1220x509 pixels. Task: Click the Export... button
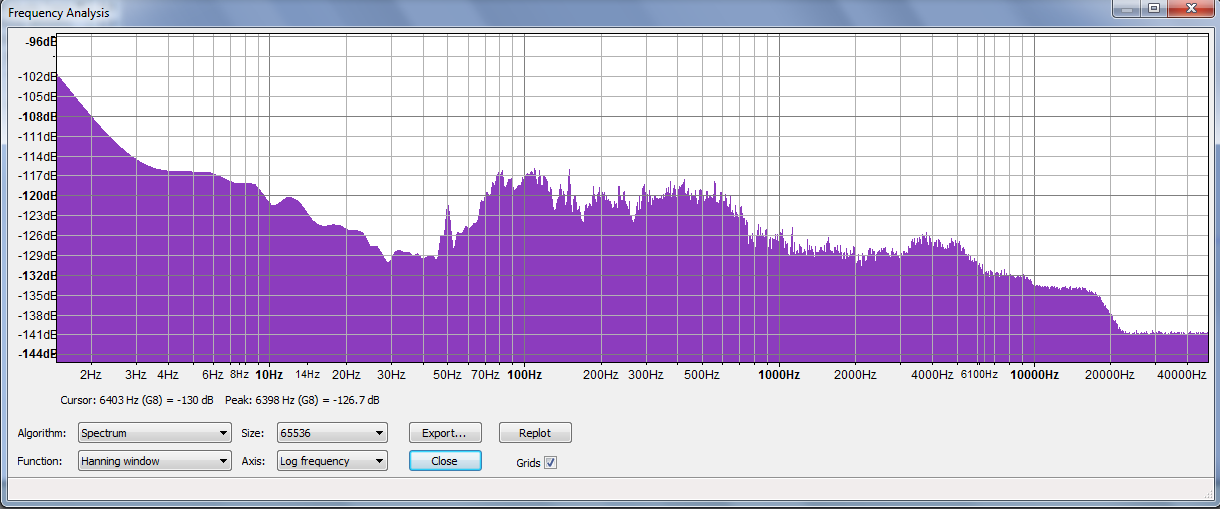(445, 433)
